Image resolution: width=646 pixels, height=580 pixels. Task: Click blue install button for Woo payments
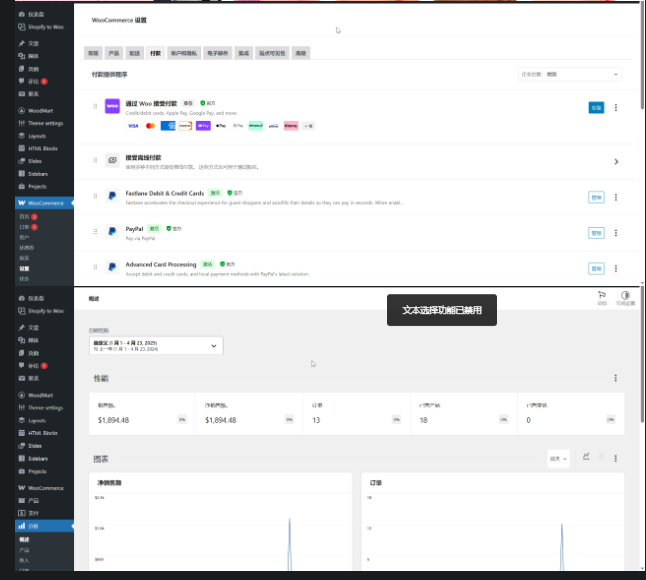coord(596,108)
